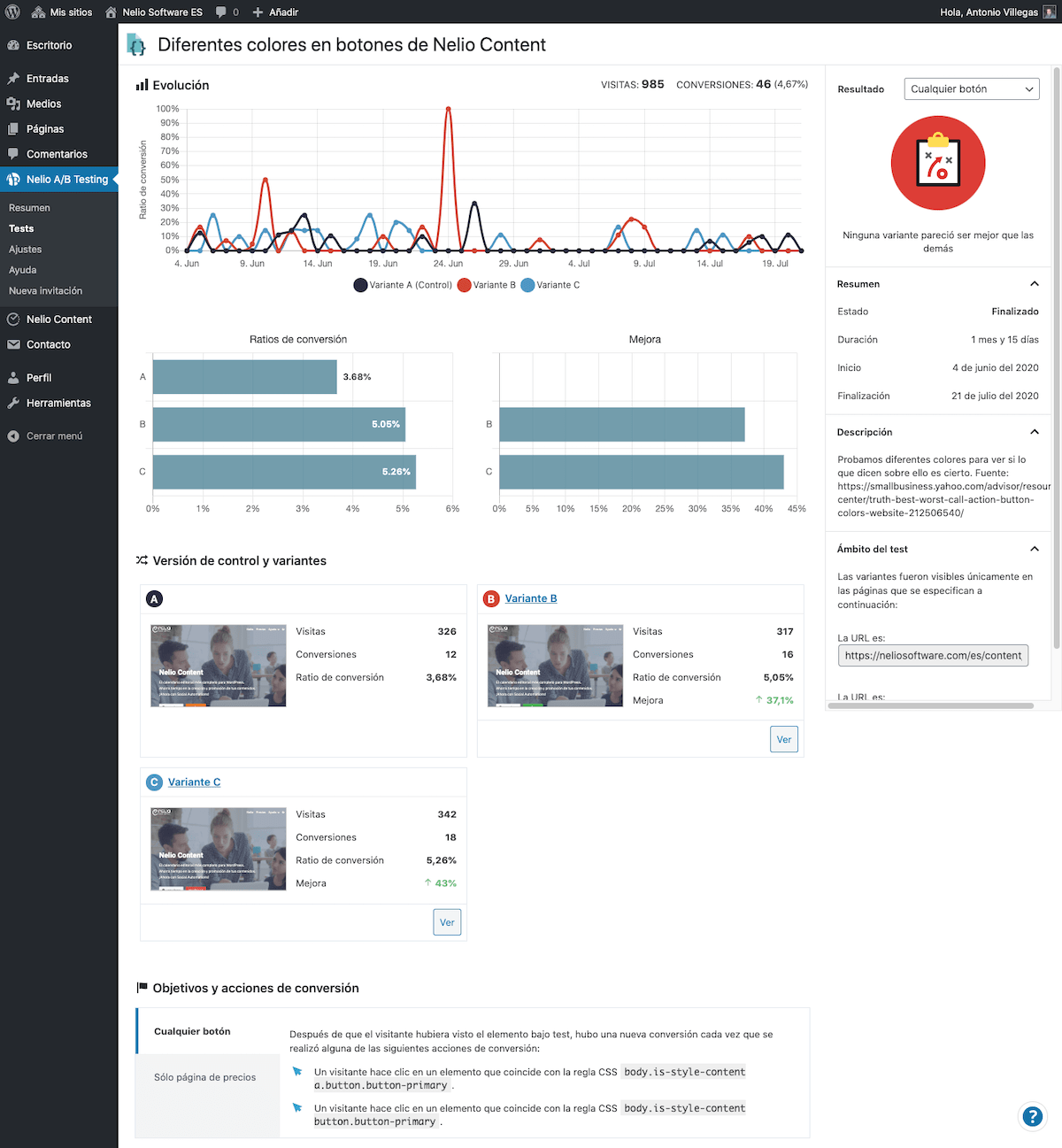Screen dimensions: 1062x1148
Task: Open the Resultado goal dropdown
Action: click(972, 89)
